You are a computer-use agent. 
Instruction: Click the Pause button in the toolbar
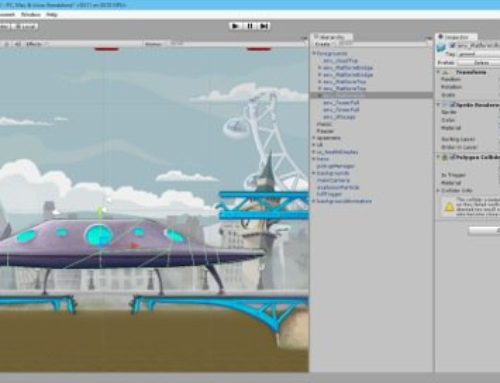point(250,26)
